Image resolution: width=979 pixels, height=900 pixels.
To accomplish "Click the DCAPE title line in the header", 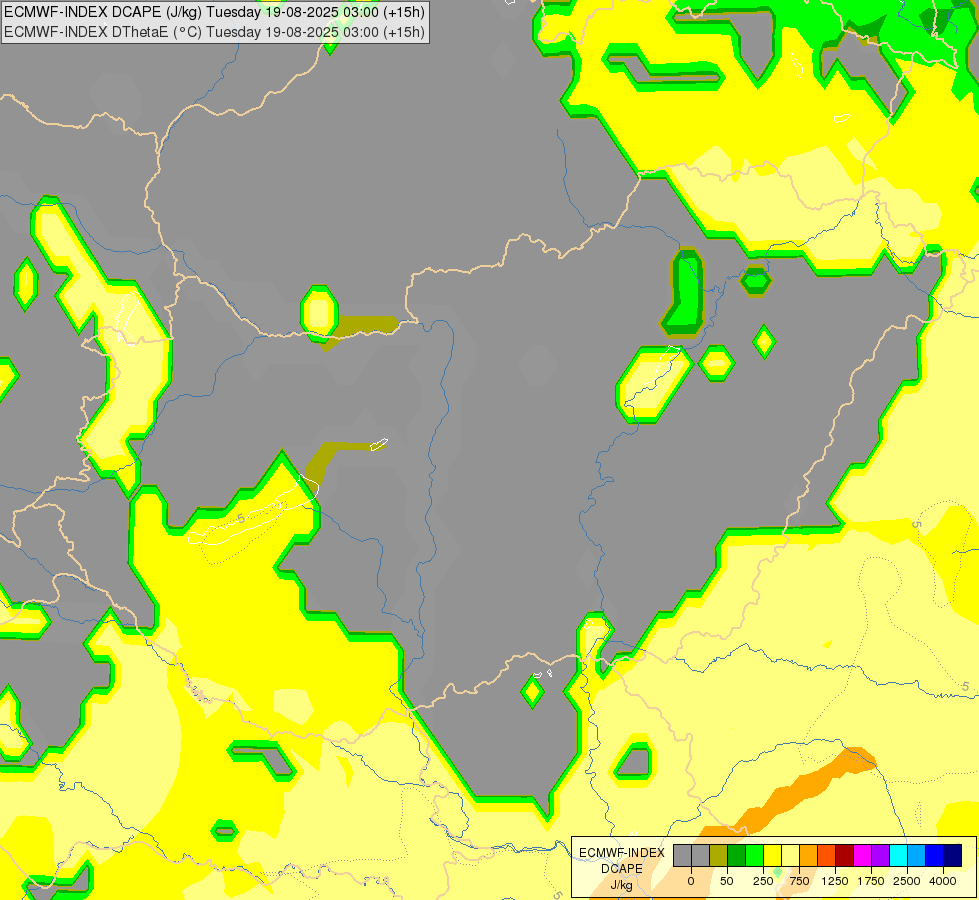I will [214, 12].
